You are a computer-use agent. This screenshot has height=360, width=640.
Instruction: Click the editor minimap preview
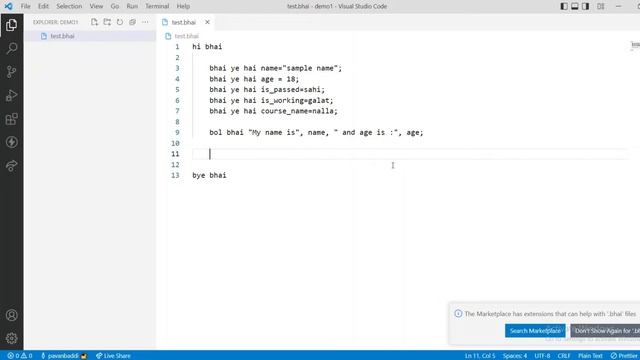636,45
